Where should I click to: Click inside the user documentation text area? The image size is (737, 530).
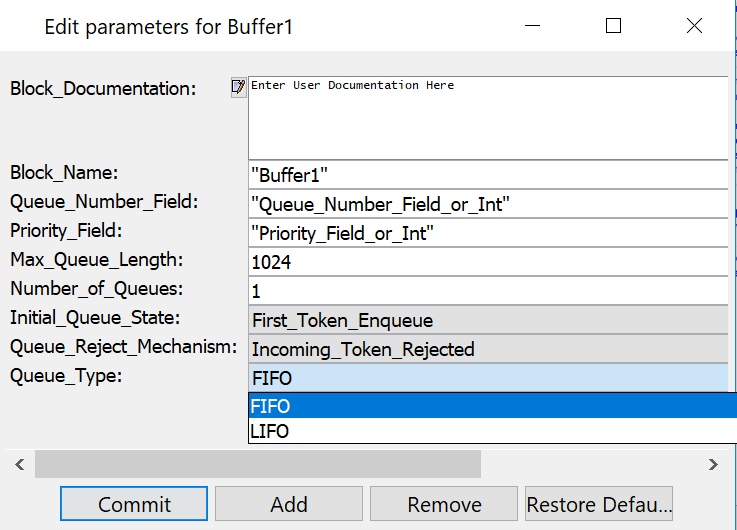(x=487, y=120)
